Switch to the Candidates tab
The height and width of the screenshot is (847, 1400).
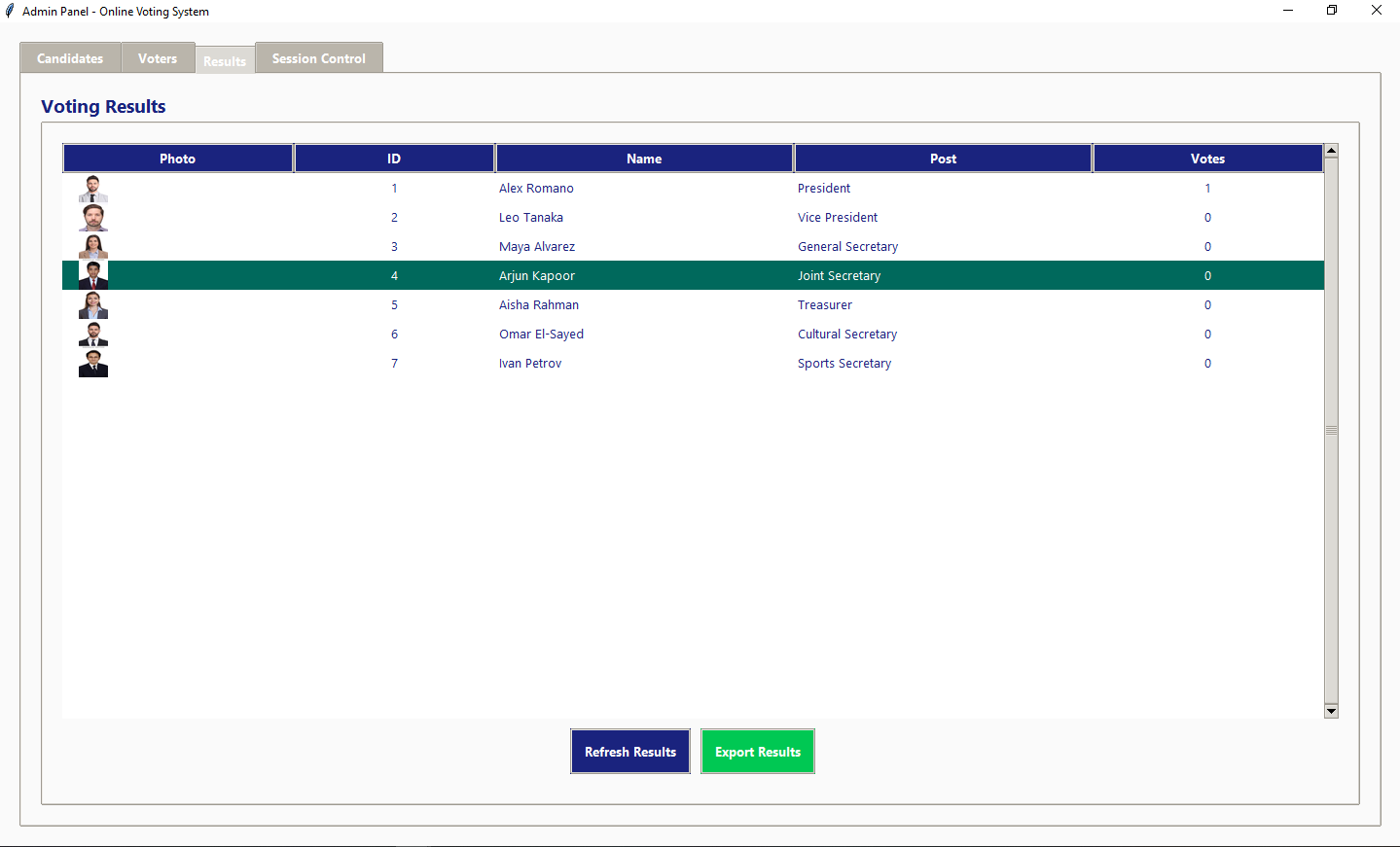[69, 57]
